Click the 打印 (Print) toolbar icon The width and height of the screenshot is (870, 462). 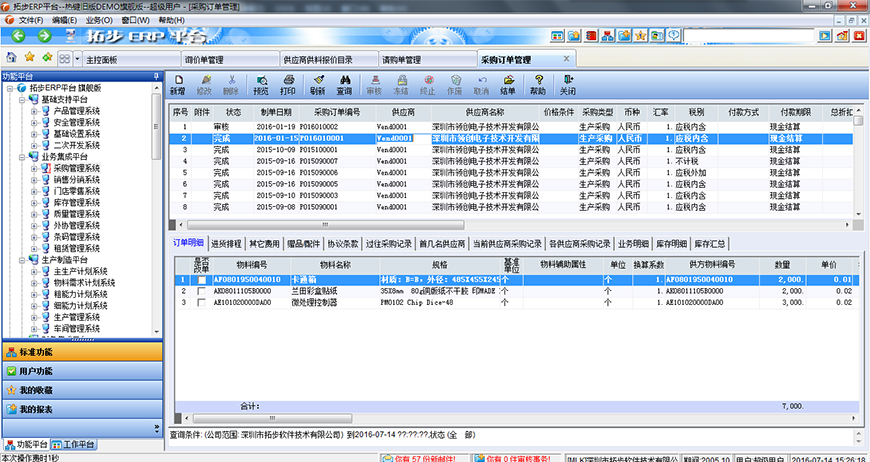click(288, 84)
